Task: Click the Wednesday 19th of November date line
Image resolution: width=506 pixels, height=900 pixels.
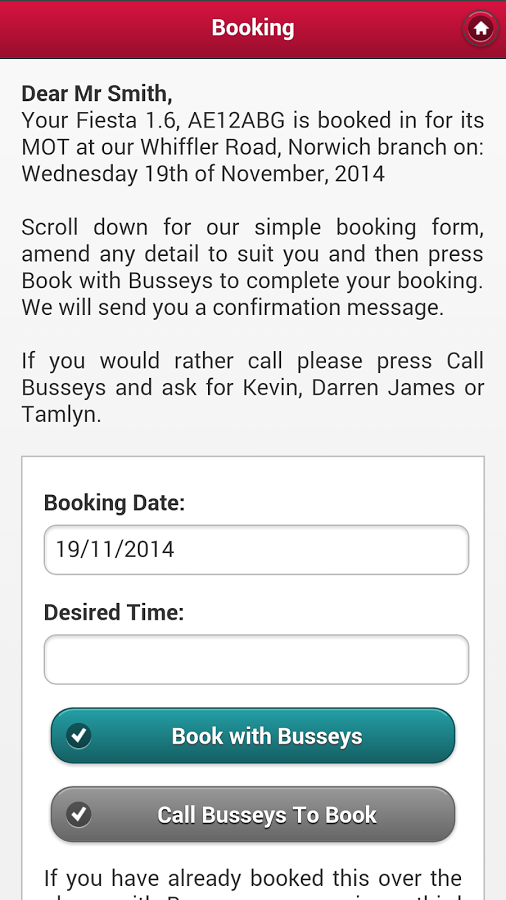Action: (x=203, y=174)
